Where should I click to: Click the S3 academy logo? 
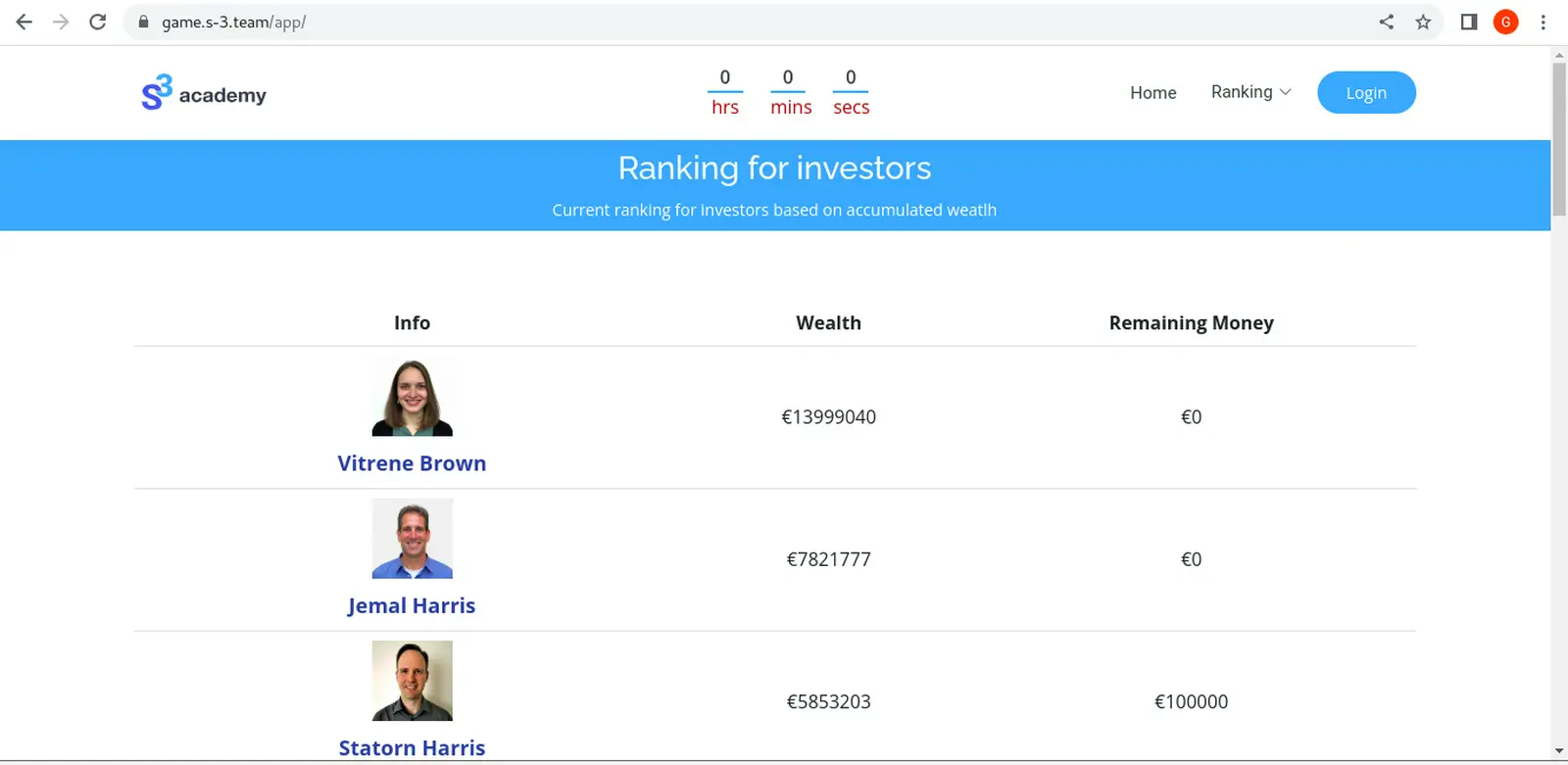tap(204, 93)
